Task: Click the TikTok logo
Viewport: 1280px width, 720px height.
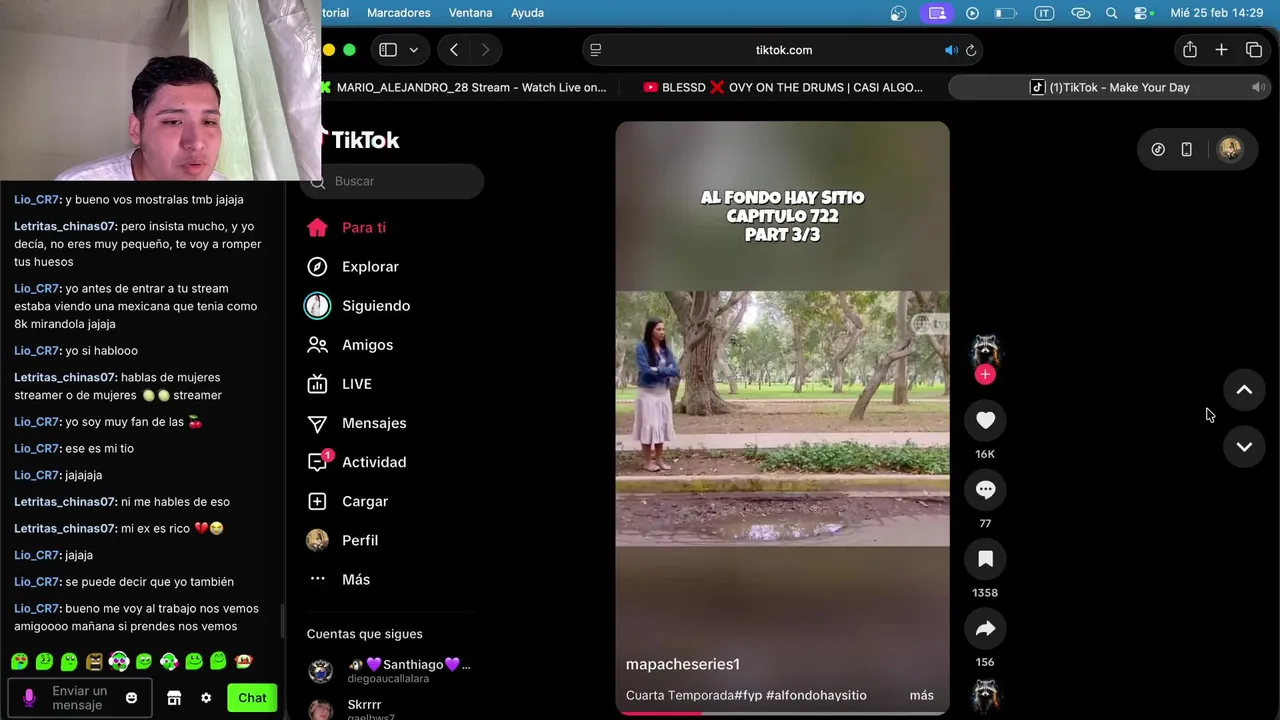Action: tap(362, 140)
